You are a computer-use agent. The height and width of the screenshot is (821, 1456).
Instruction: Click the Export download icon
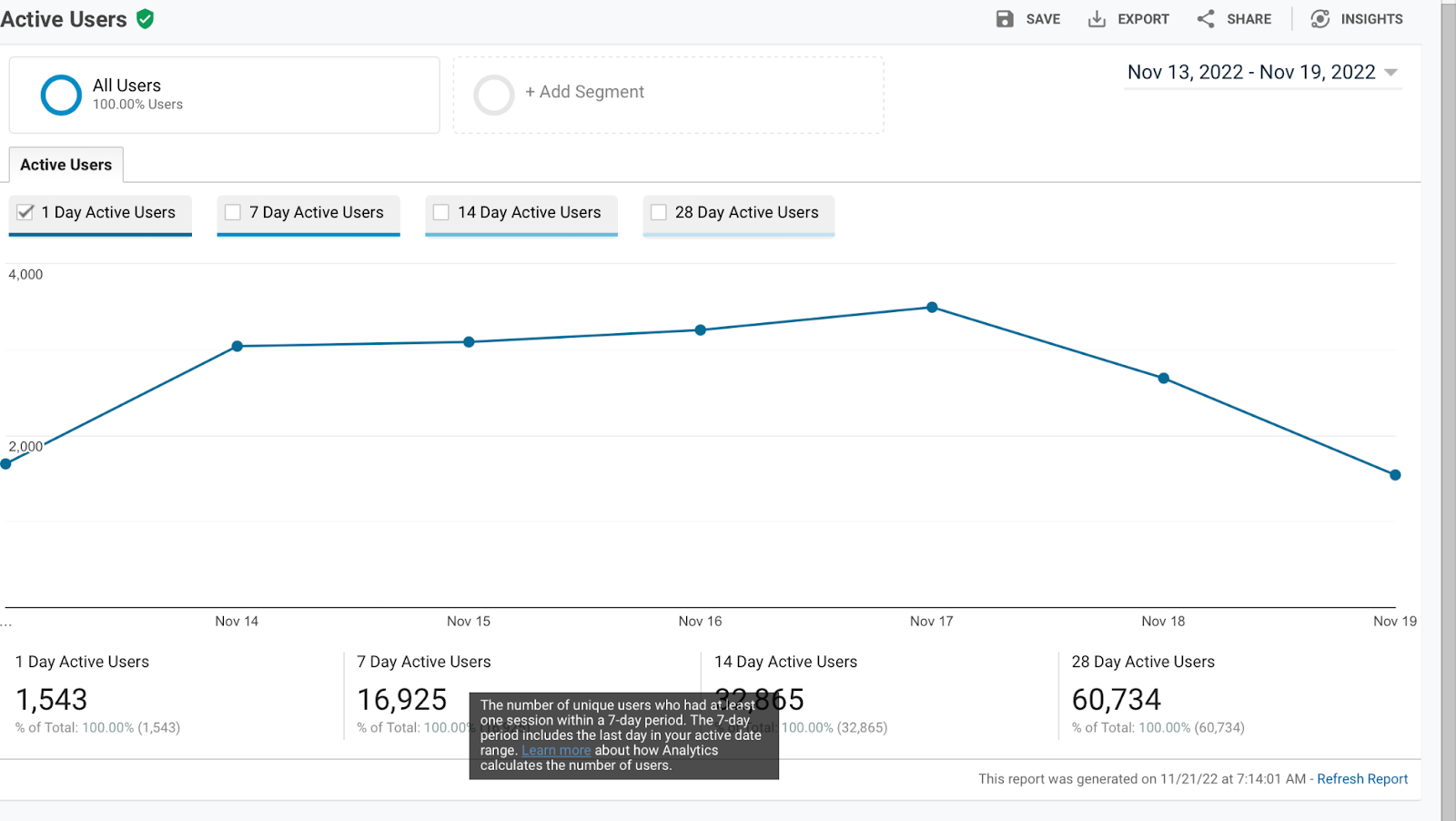coord(1097,19)
